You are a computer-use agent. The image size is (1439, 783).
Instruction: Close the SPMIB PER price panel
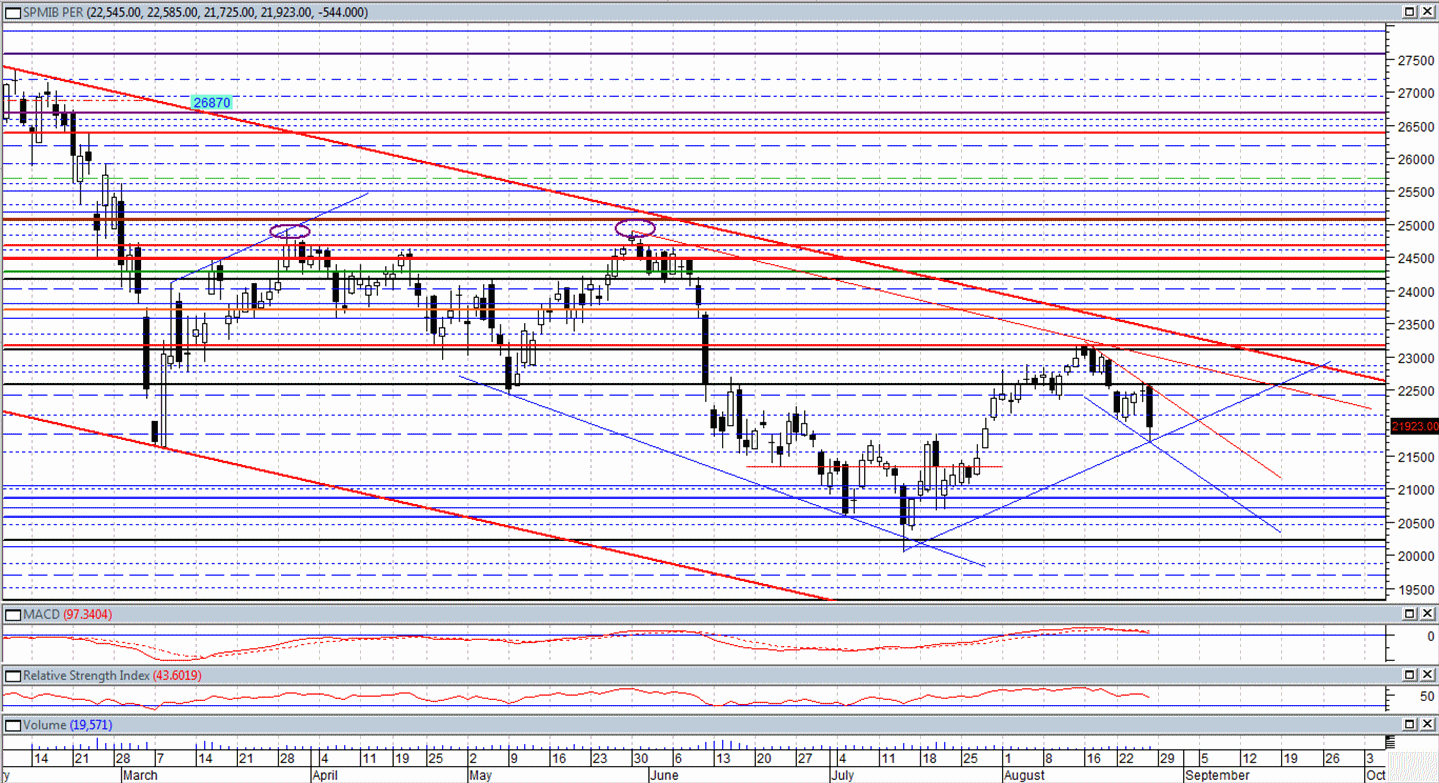coord(1427,12)
